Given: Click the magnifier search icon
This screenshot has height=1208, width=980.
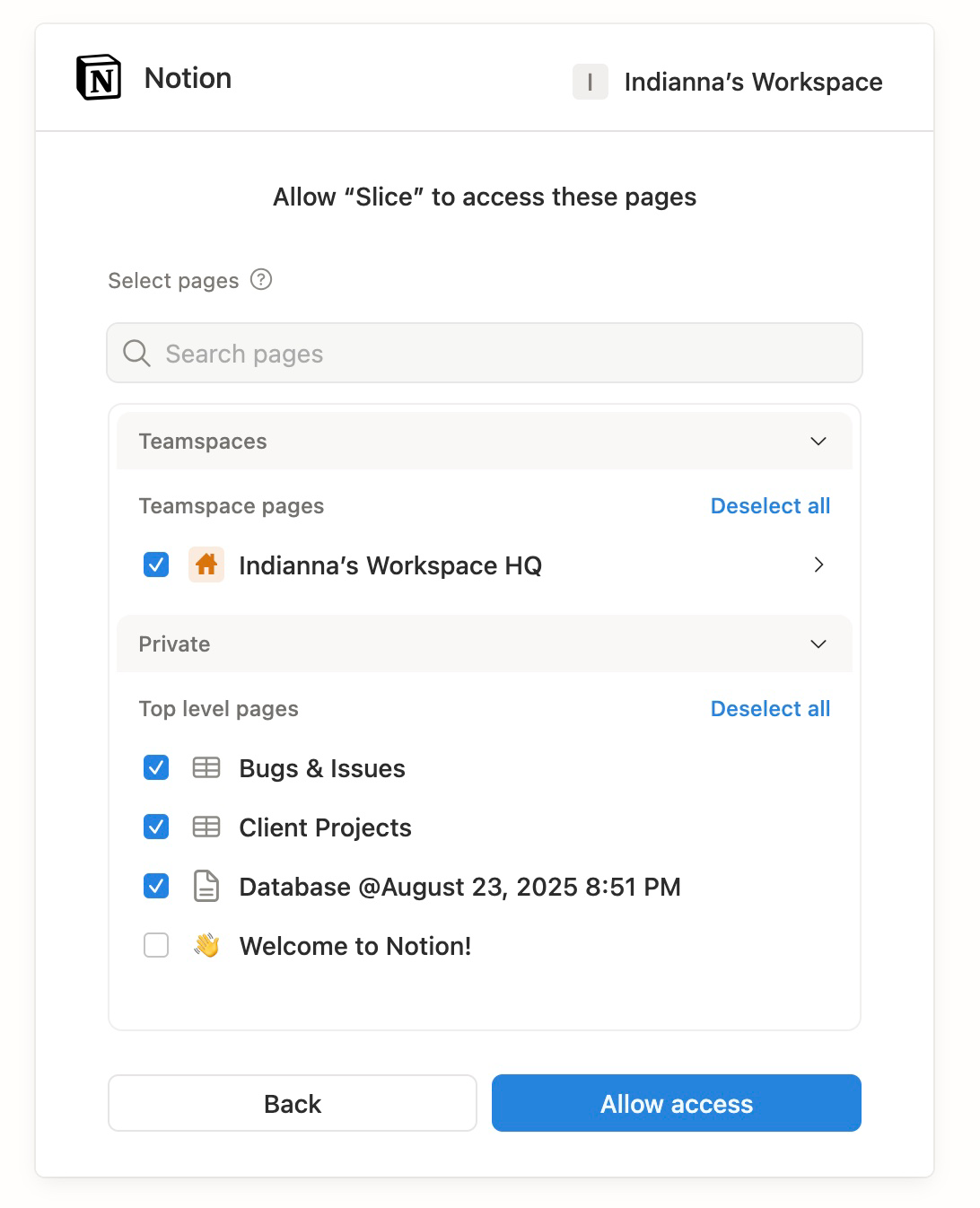Looking at the screenshot, I should pyautogui.click(x=136, y=353).
